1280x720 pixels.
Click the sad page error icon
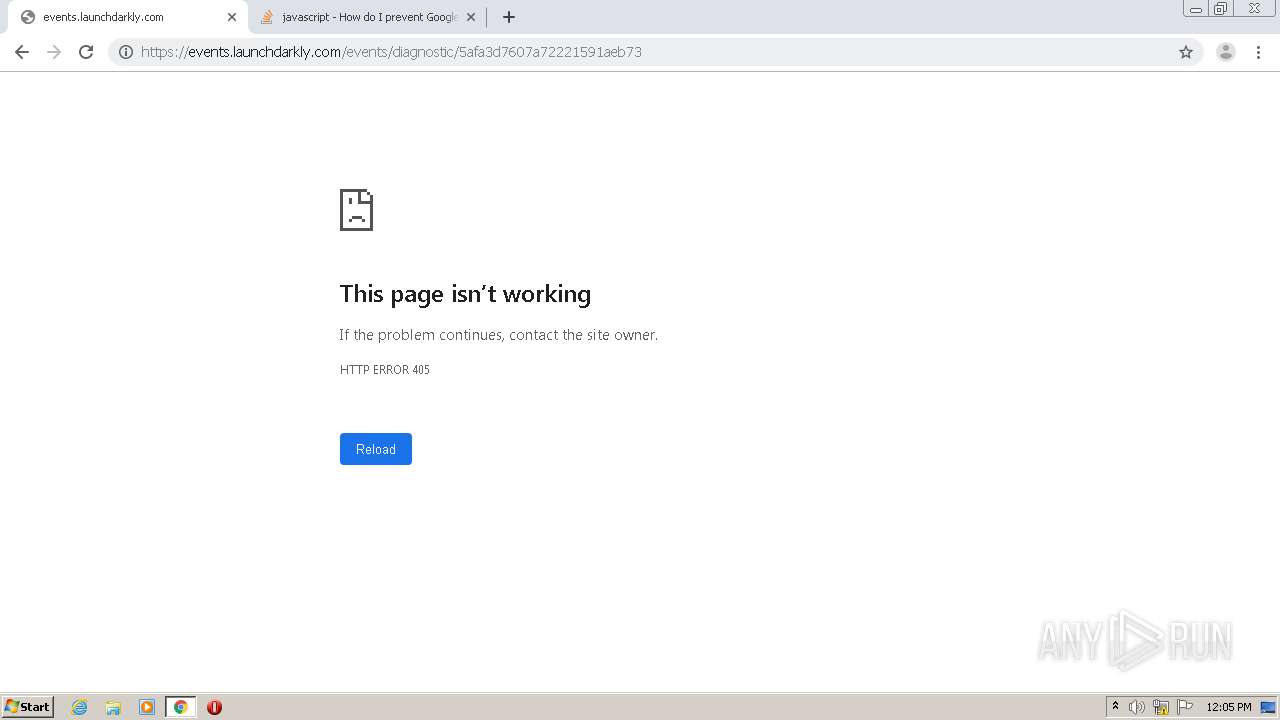pyautogui.click(x=356, y=210)
